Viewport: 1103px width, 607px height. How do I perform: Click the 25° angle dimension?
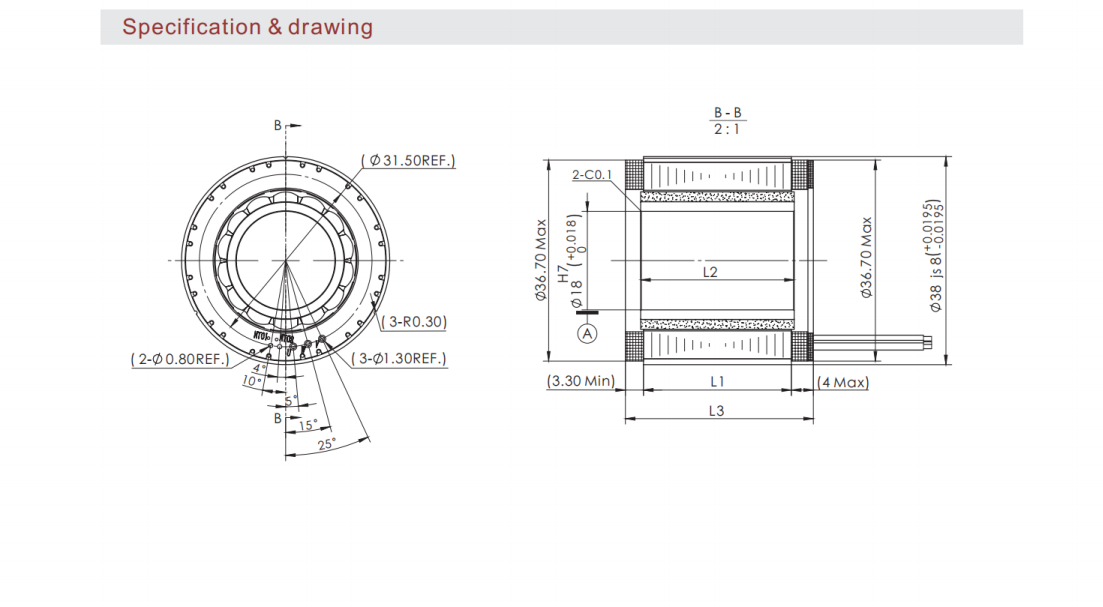pos(326,442)
